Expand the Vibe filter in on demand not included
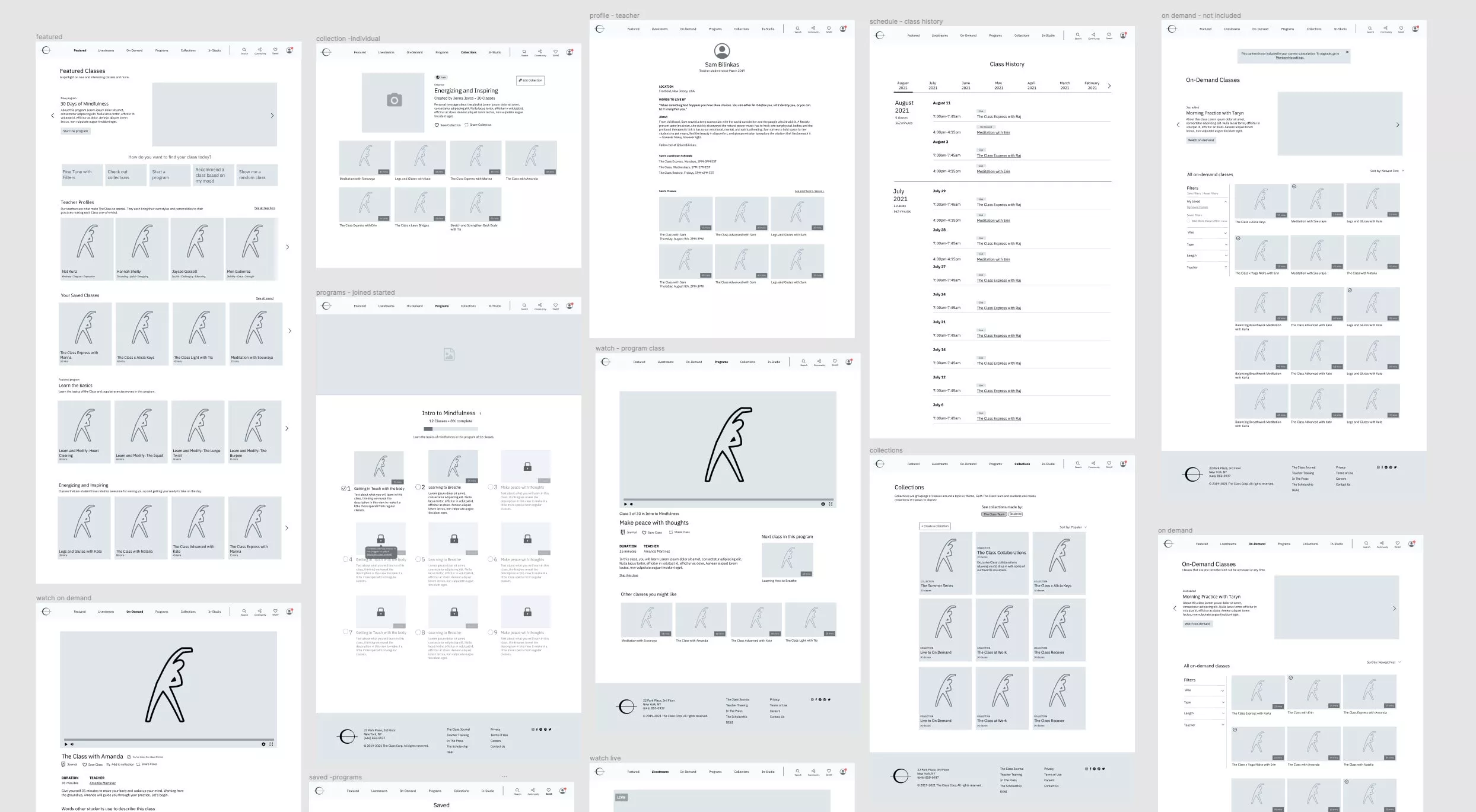 [1226, 233]
